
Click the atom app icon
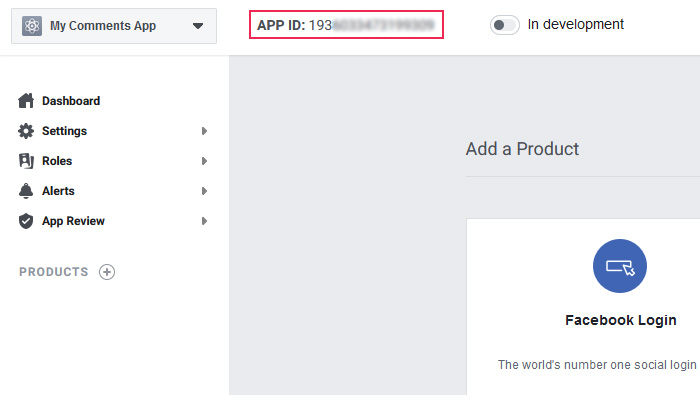tap(32, 26)
